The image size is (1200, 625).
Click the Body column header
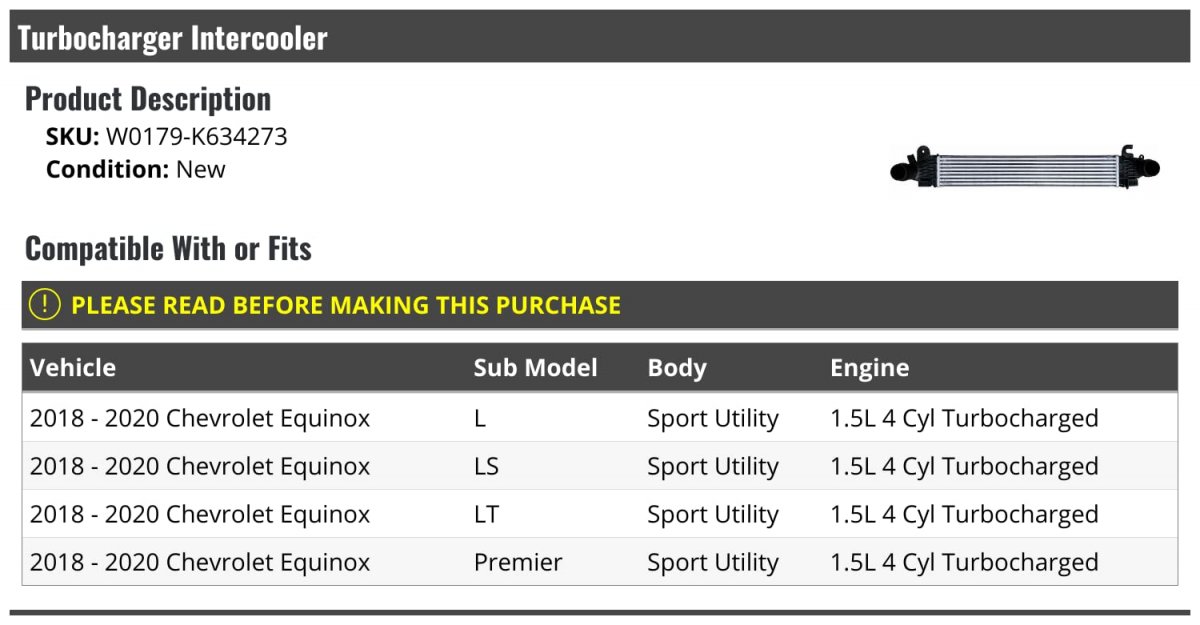[677, 368]
